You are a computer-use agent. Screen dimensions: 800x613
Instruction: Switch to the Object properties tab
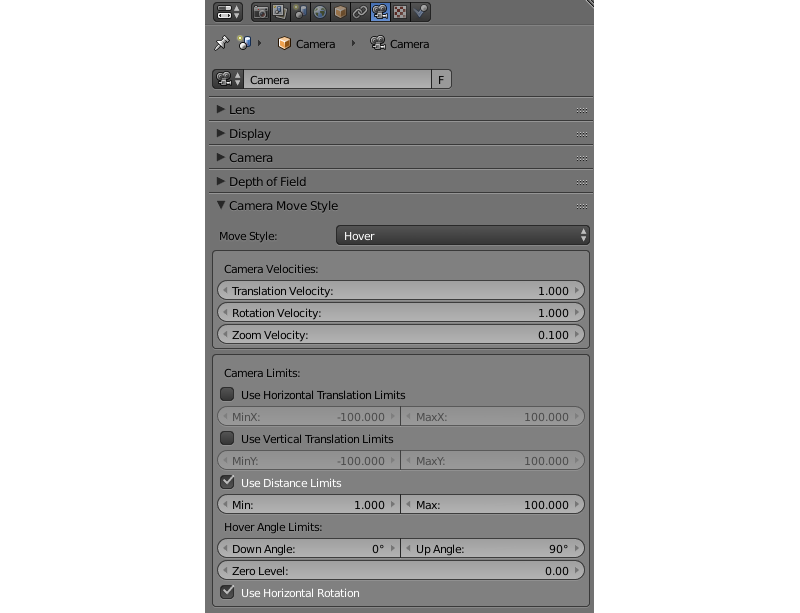340,12
